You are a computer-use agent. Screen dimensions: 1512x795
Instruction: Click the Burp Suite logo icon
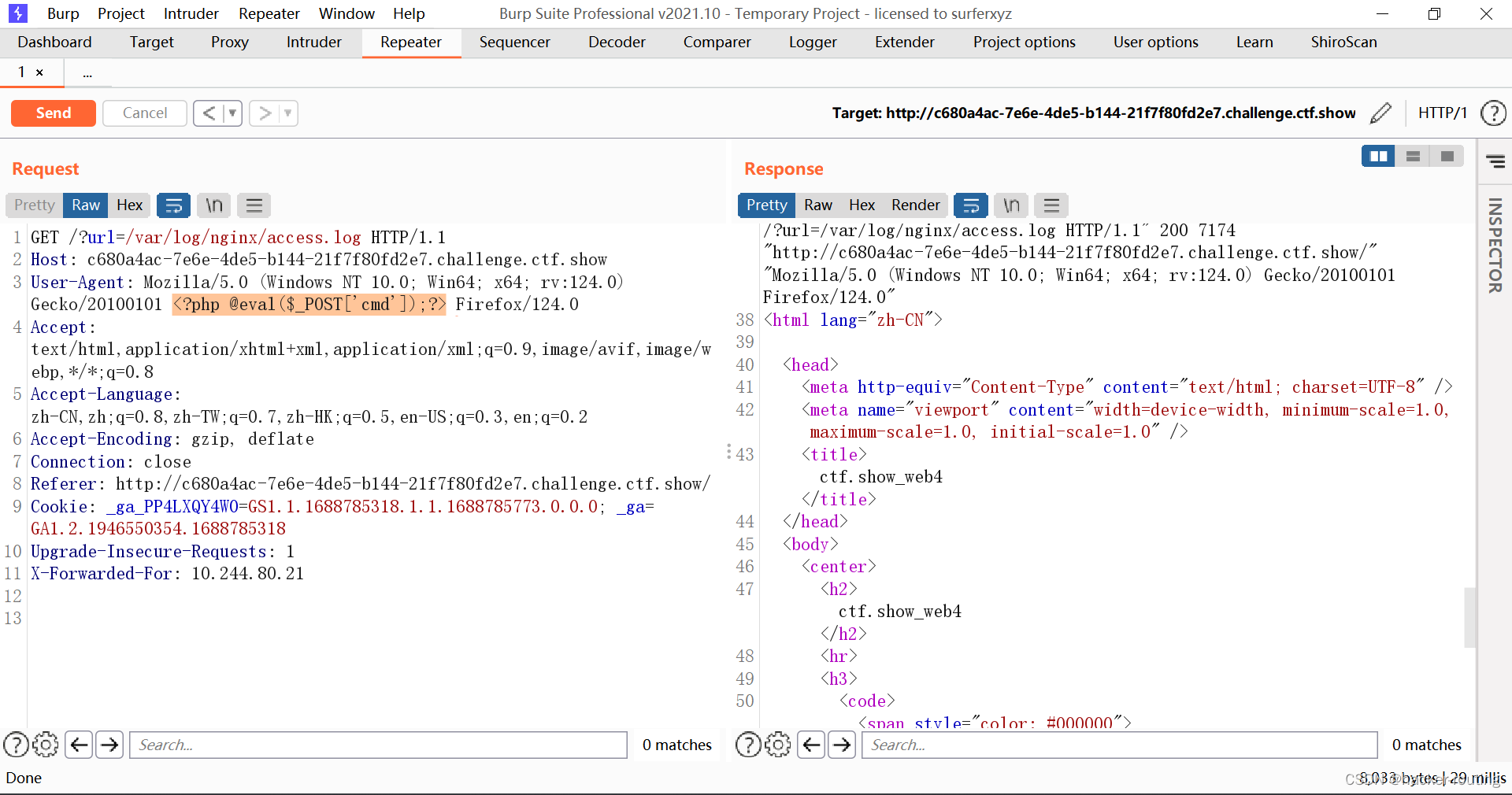[17, 13]
